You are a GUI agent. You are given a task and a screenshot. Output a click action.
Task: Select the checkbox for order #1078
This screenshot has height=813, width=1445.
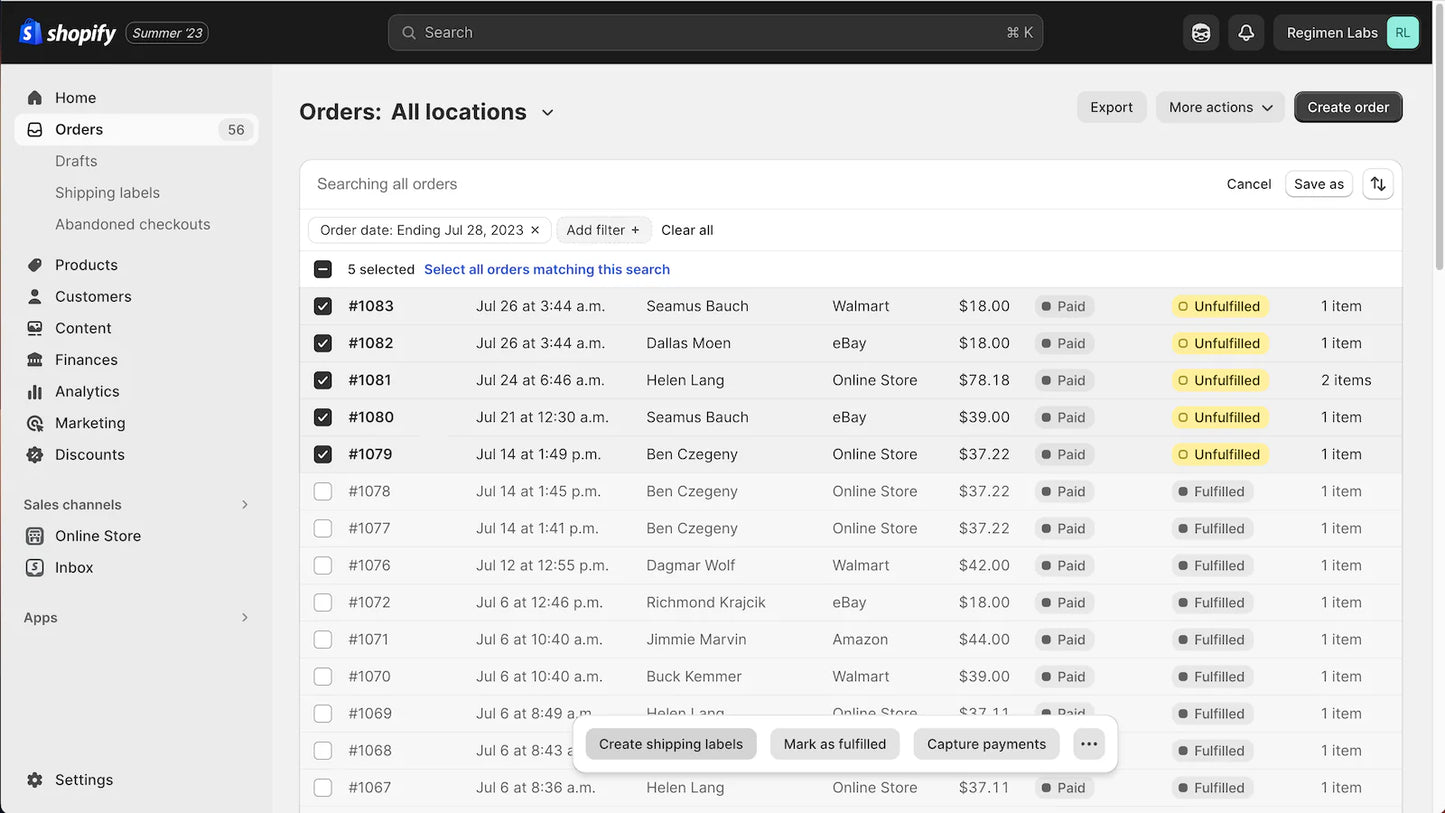pos(322,491)
